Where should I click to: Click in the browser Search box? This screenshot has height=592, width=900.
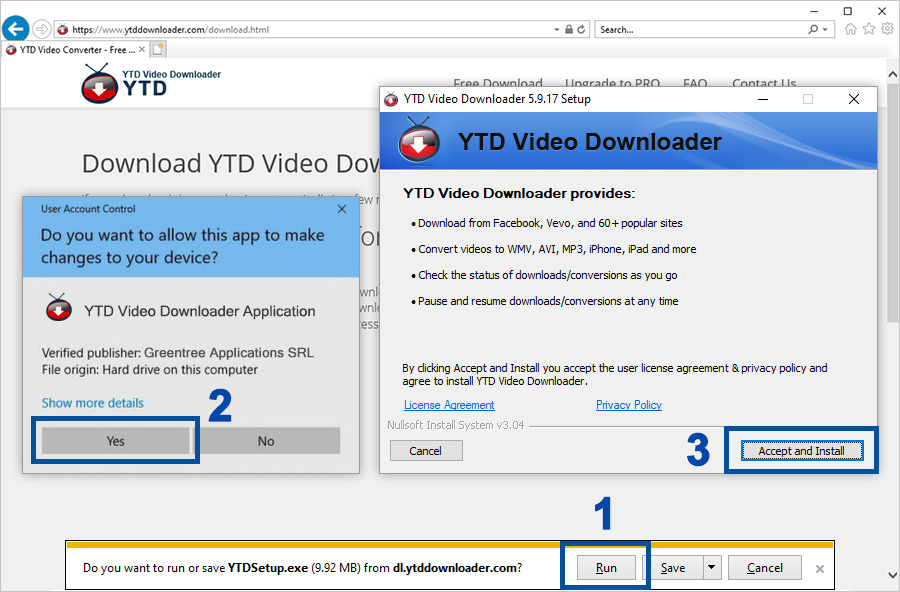click(700, 29)
